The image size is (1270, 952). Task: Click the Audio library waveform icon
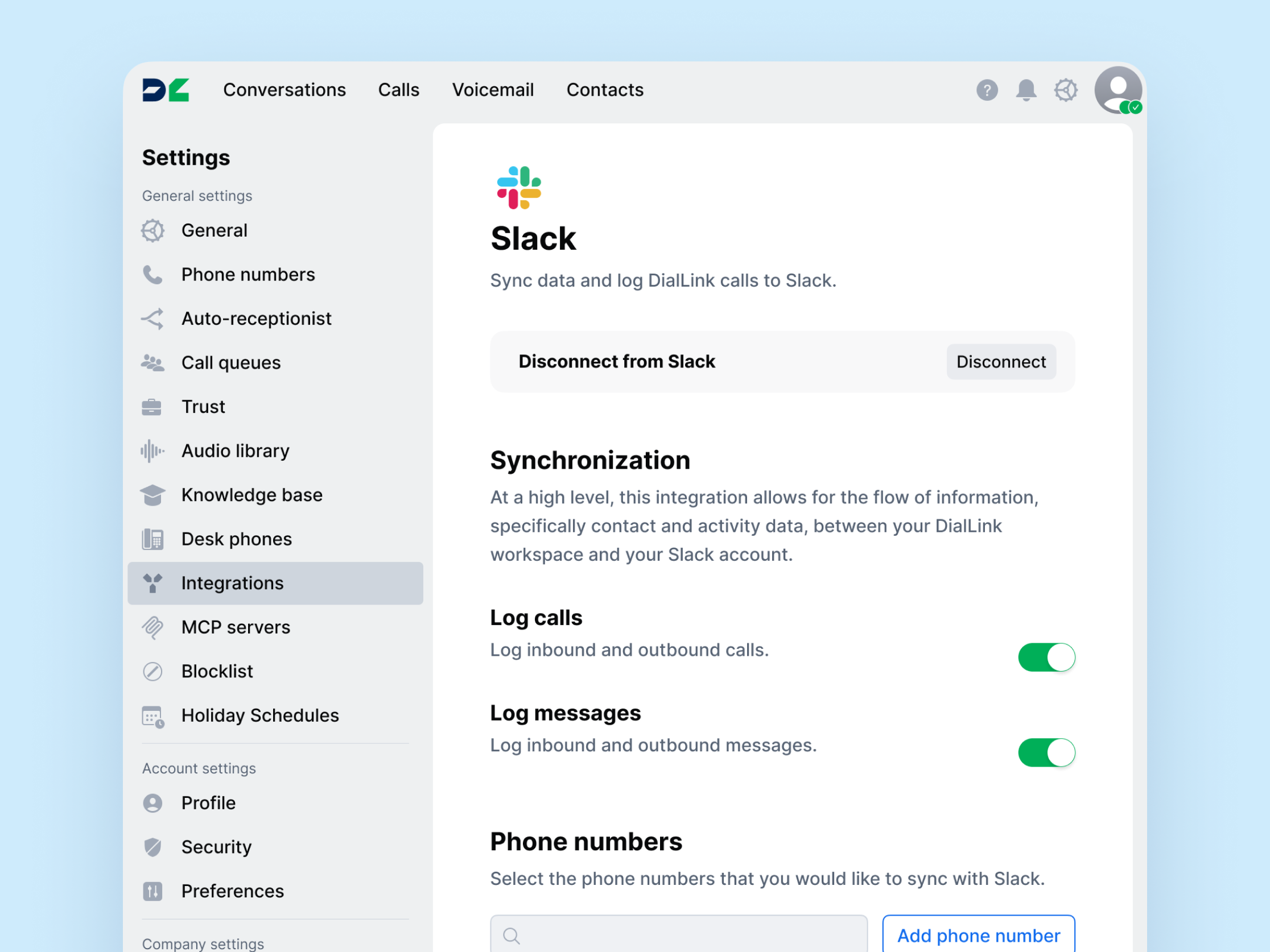point(152,451)
